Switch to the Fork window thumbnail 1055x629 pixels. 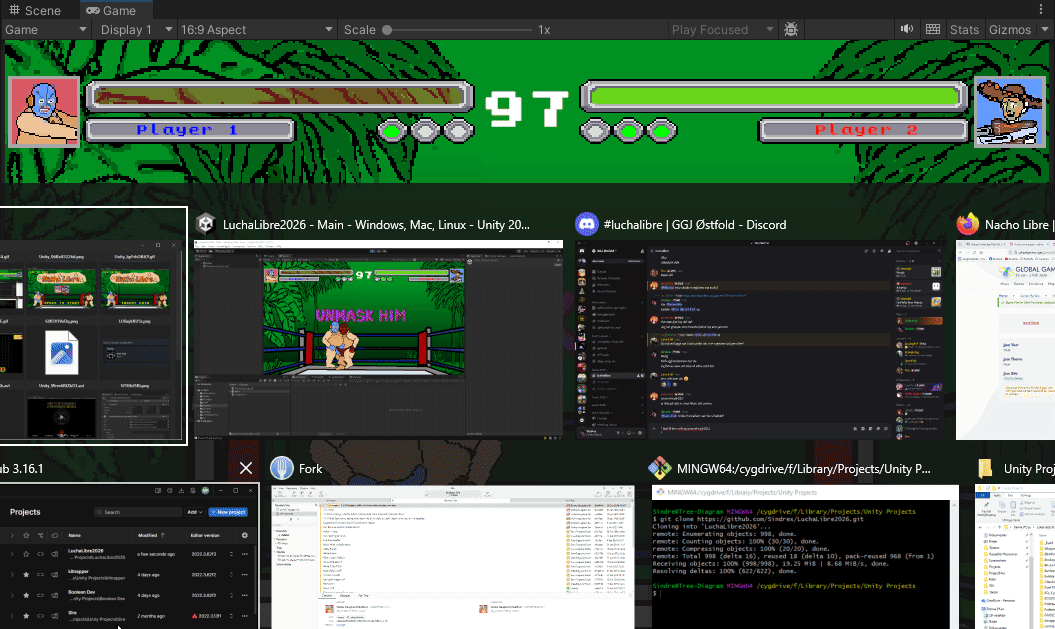[452, 557]
